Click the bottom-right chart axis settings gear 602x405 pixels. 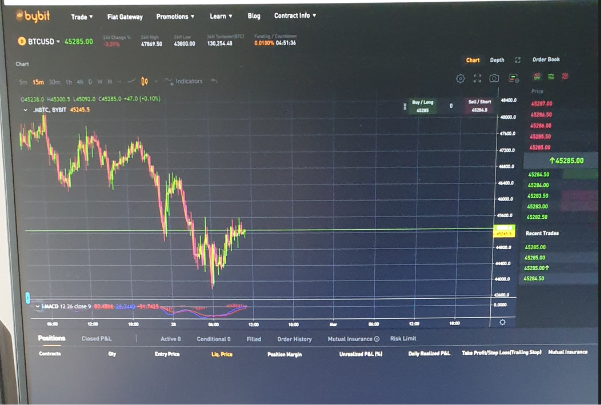point(502,322)
